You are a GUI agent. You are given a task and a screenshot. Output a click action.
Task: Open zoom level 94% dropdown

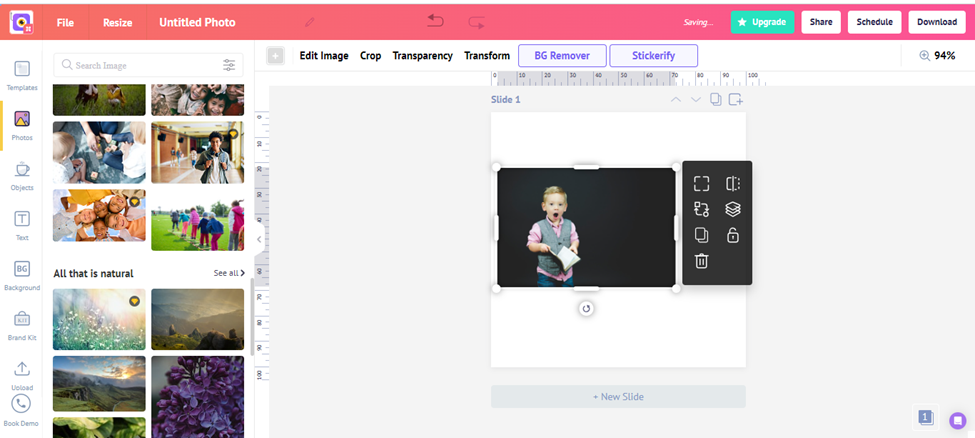point(945,55)
